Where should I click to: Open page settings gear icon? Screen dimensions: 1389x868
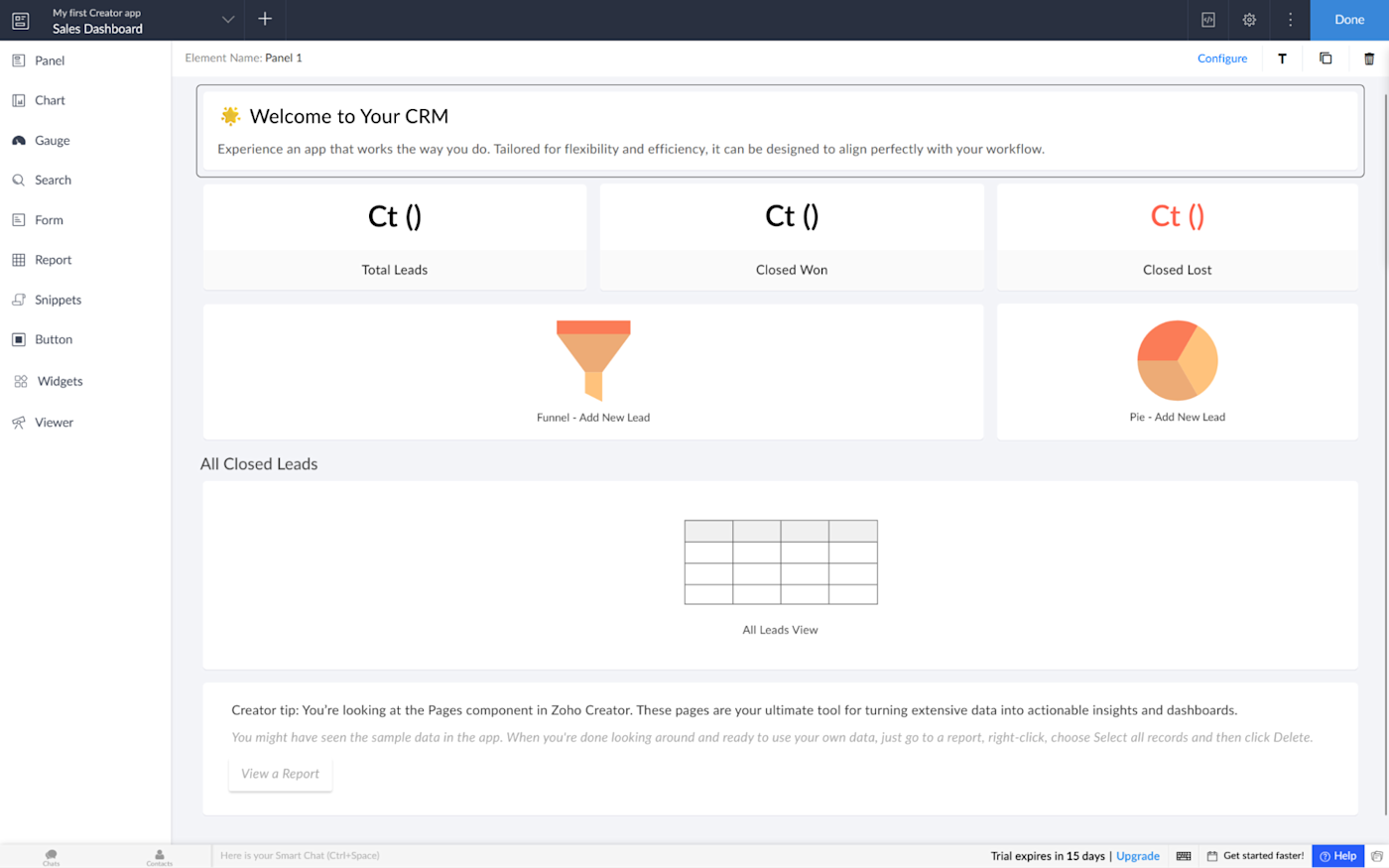pos(1249,20)
